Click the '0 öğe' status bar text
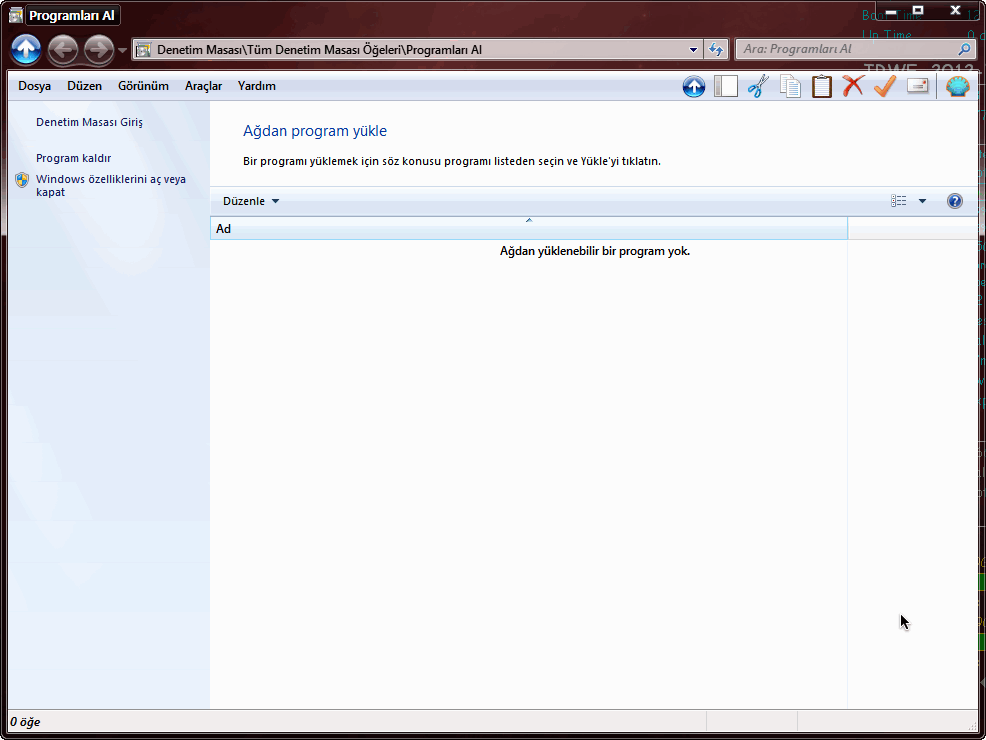Screen dimensions: 986x740 (25, 722)
